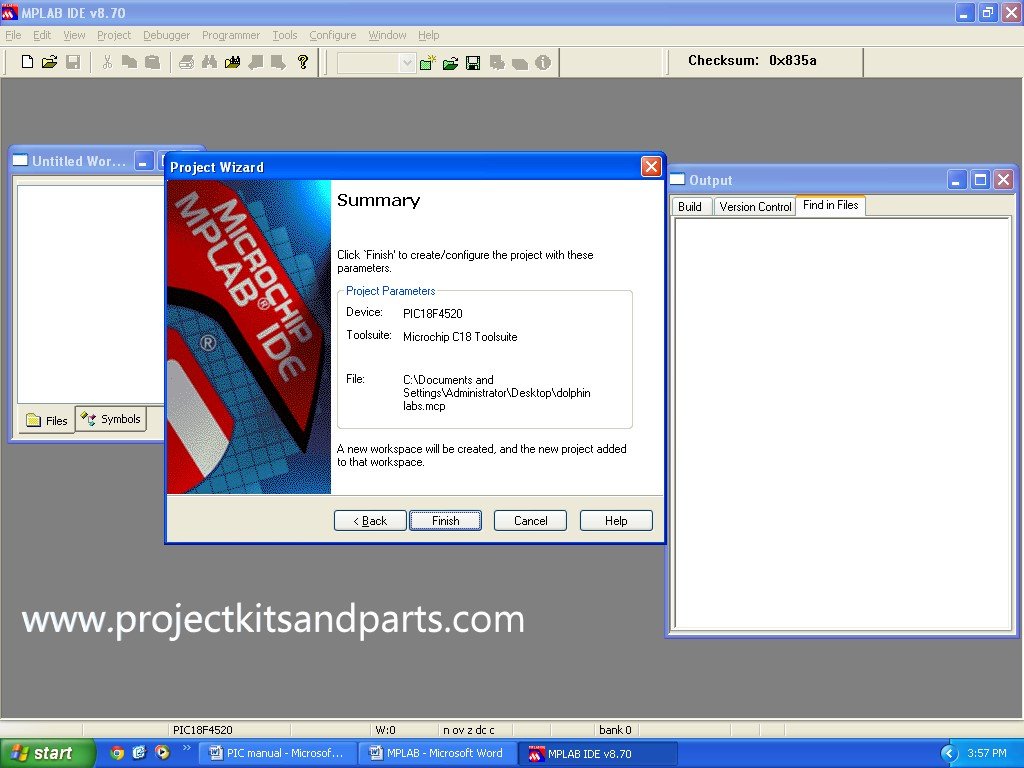Screen dimensions: 1024x768
Task: Open the Debugger menu
Action: [166, 35]
